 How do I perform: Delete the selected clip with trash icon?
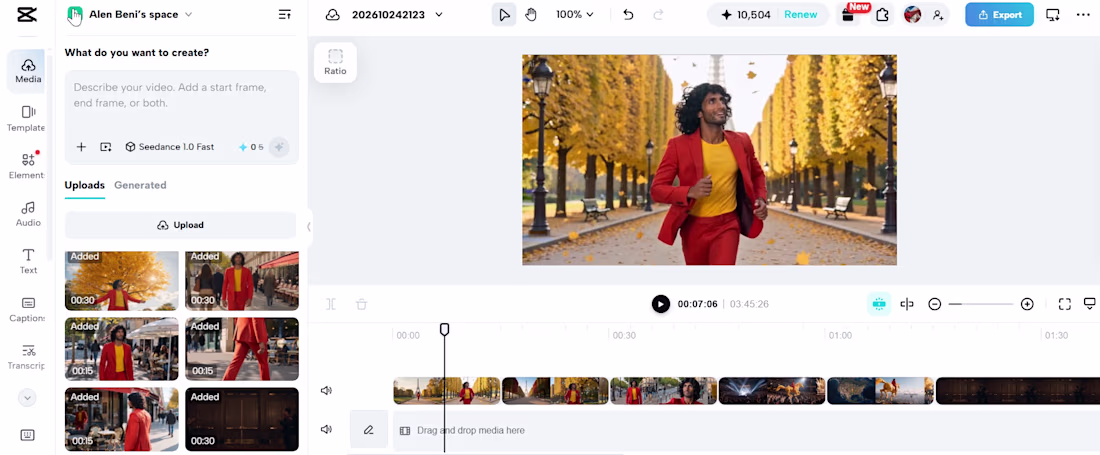(361, 304)
